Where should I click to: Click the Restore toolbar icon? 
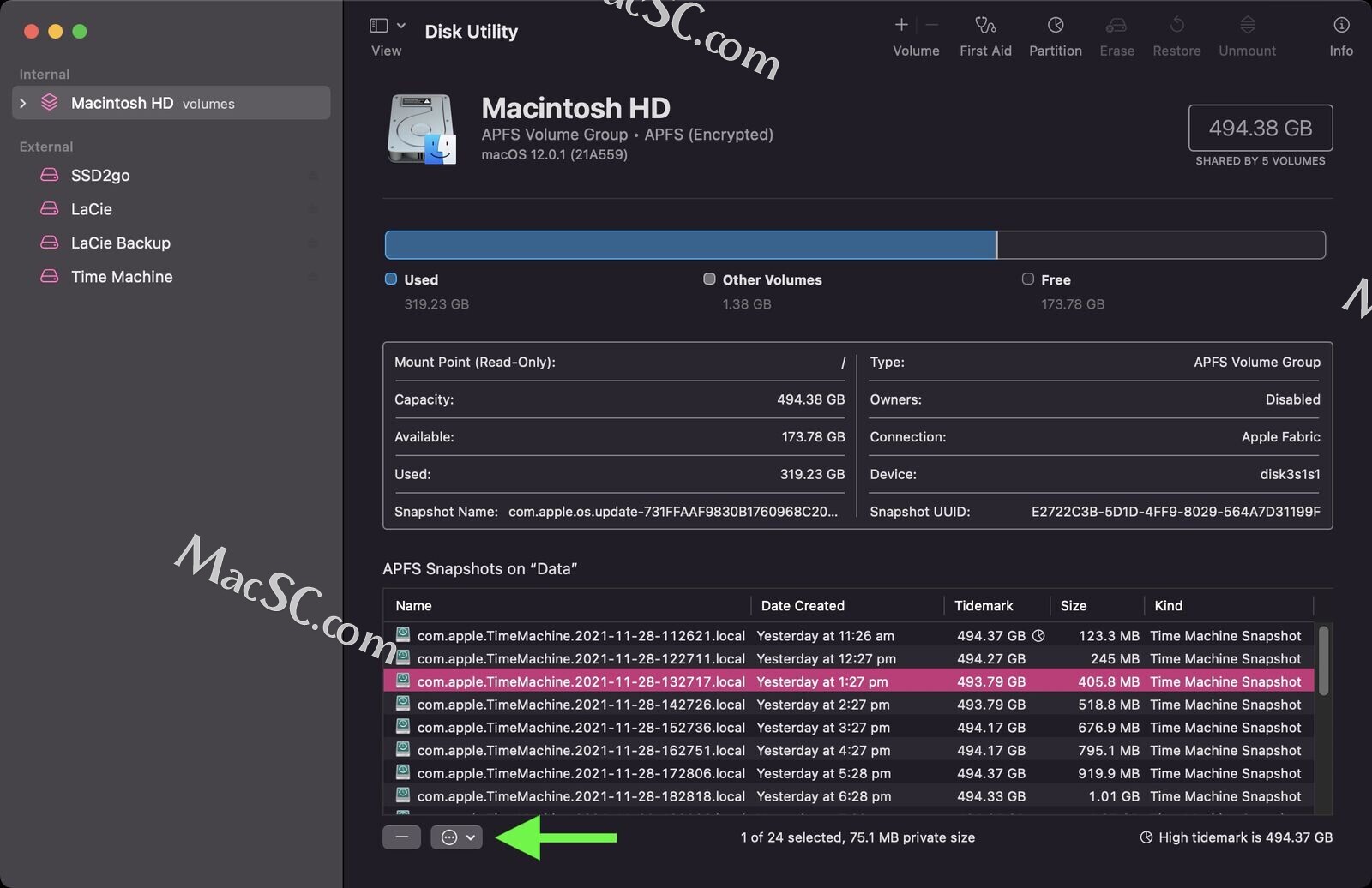[x=1176, y=26]
